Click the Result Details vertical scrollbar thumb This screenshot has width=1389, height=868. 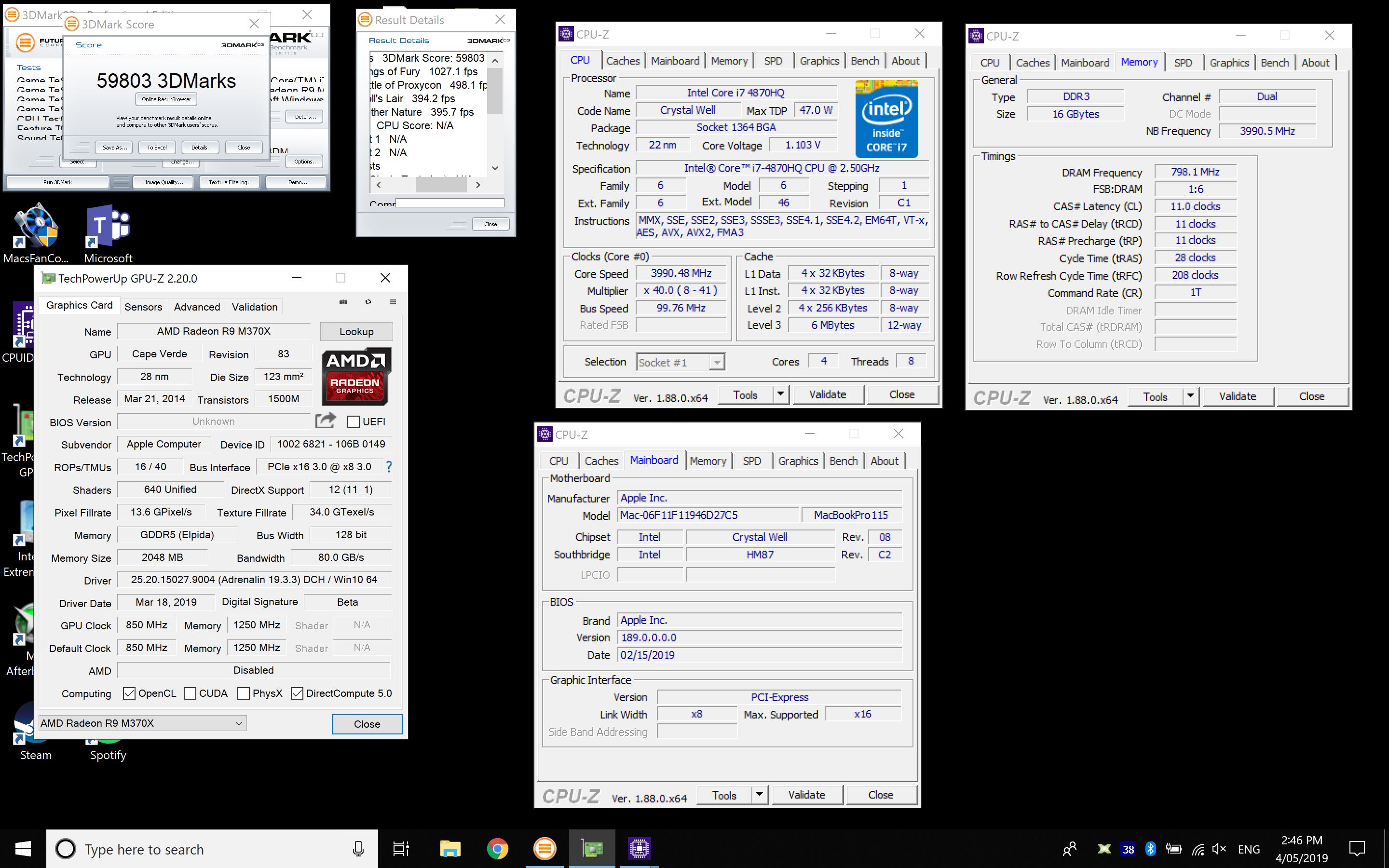[x=495, y=91]
